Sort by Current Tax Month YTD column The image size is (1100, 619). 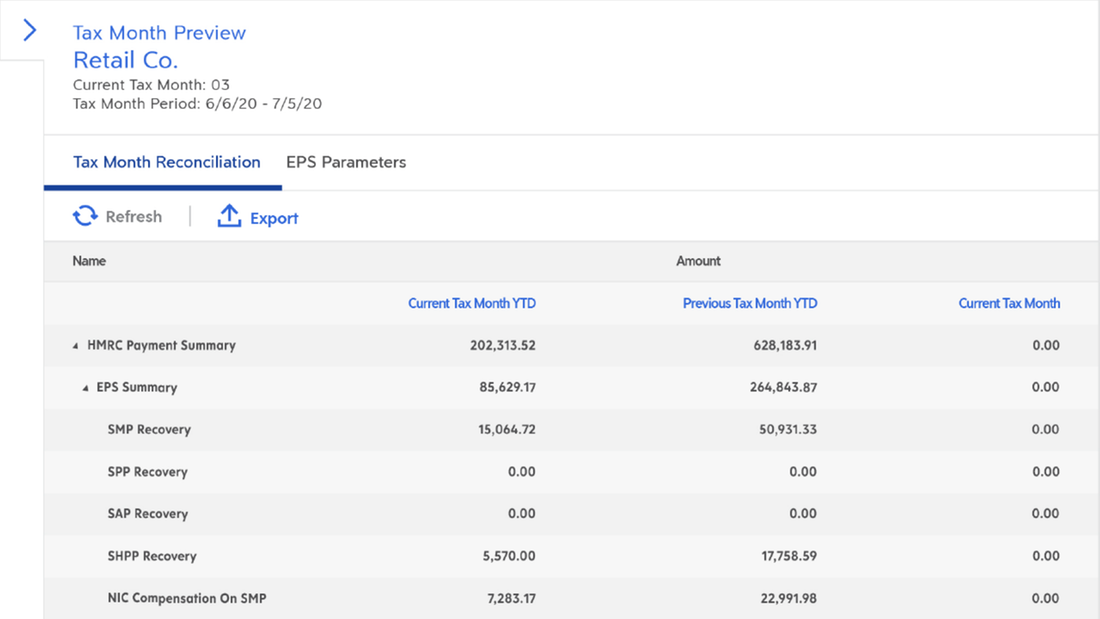pos(471,303)
